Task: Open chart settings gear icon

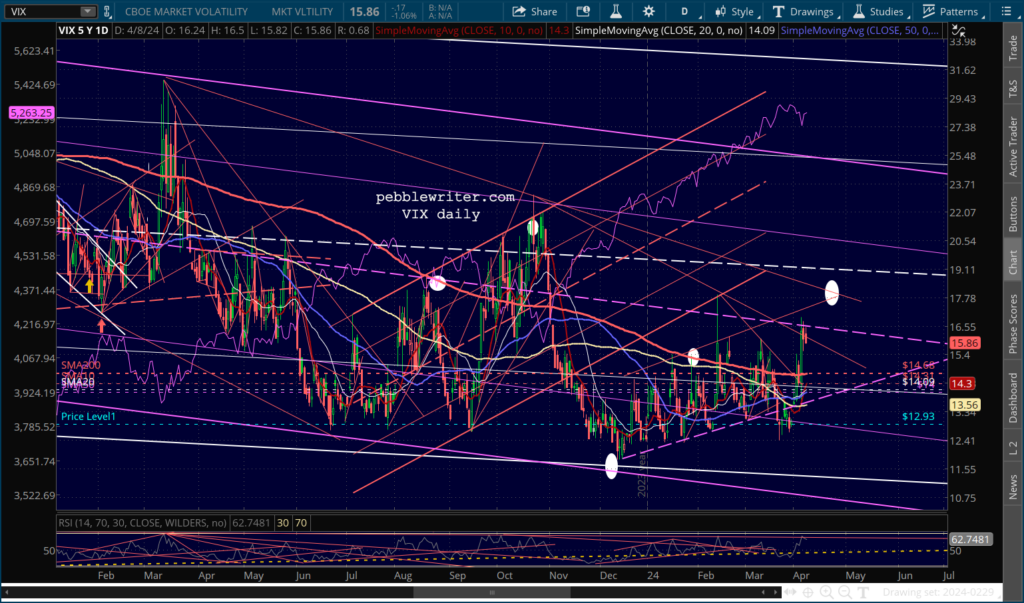Action: coord(648,11)
